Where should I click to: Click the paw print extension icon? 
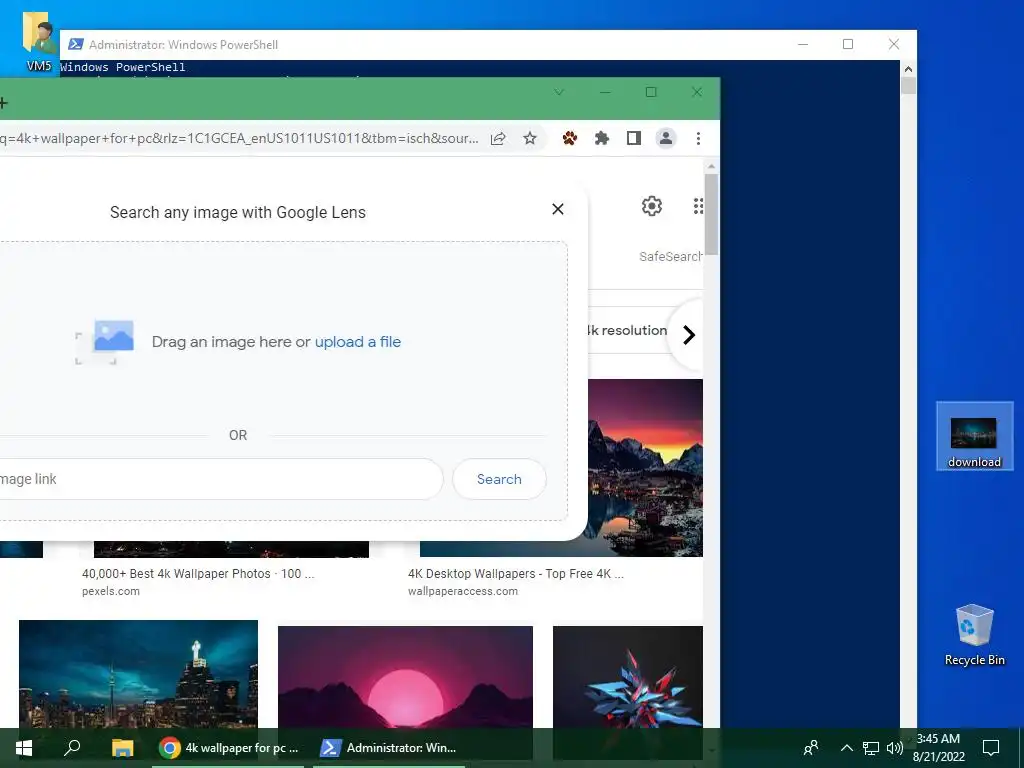[569, 138]
